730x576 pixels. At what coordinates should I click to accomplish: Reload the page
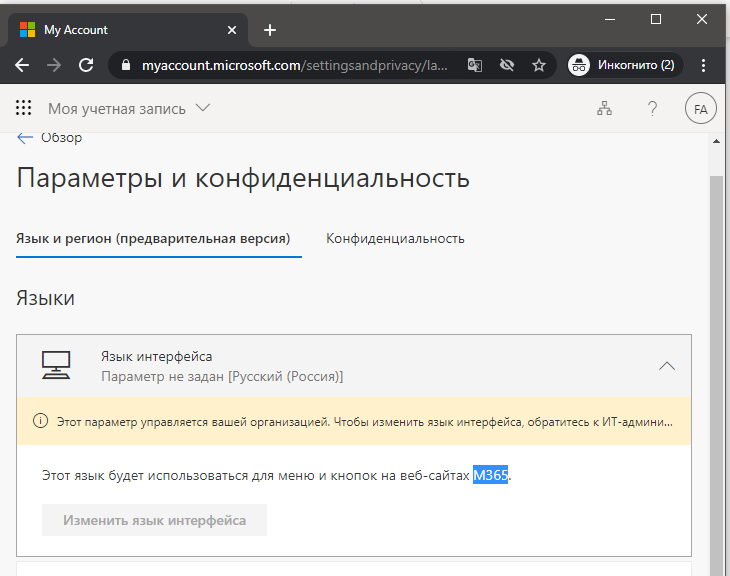click(x=86, y=65)
